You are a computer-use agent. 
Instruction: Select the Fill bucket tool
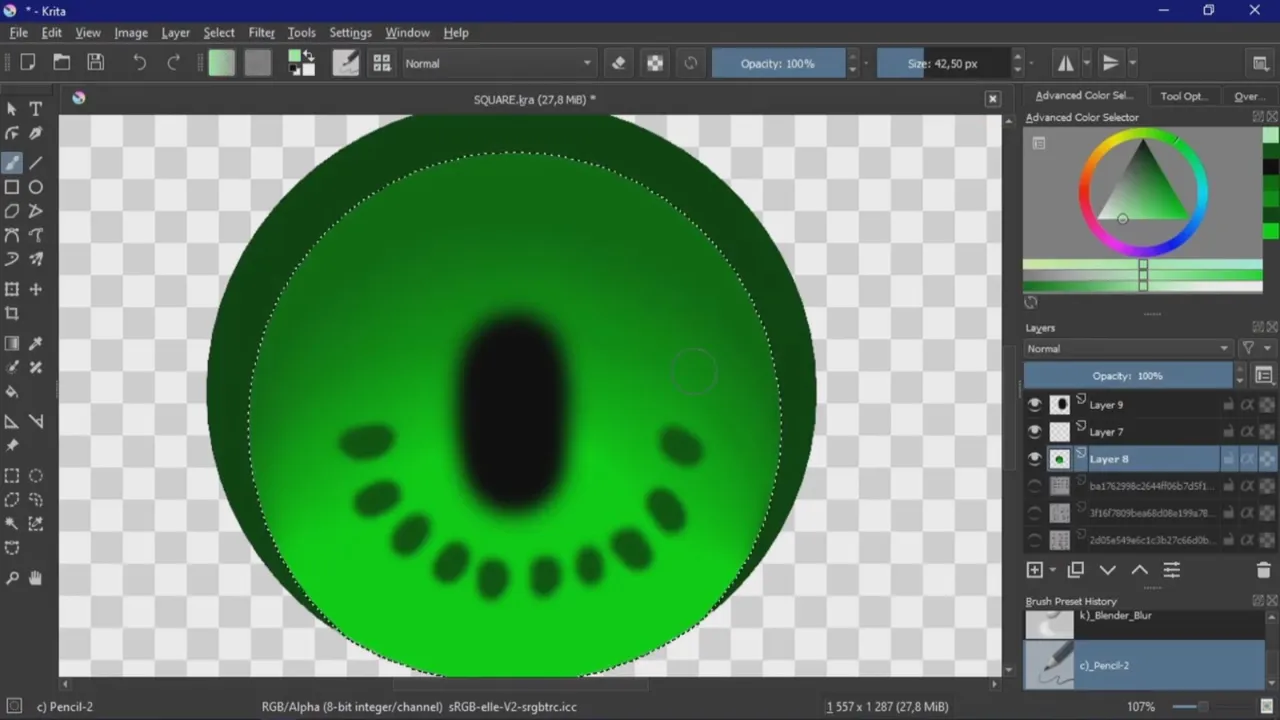(x=12, y=391)
